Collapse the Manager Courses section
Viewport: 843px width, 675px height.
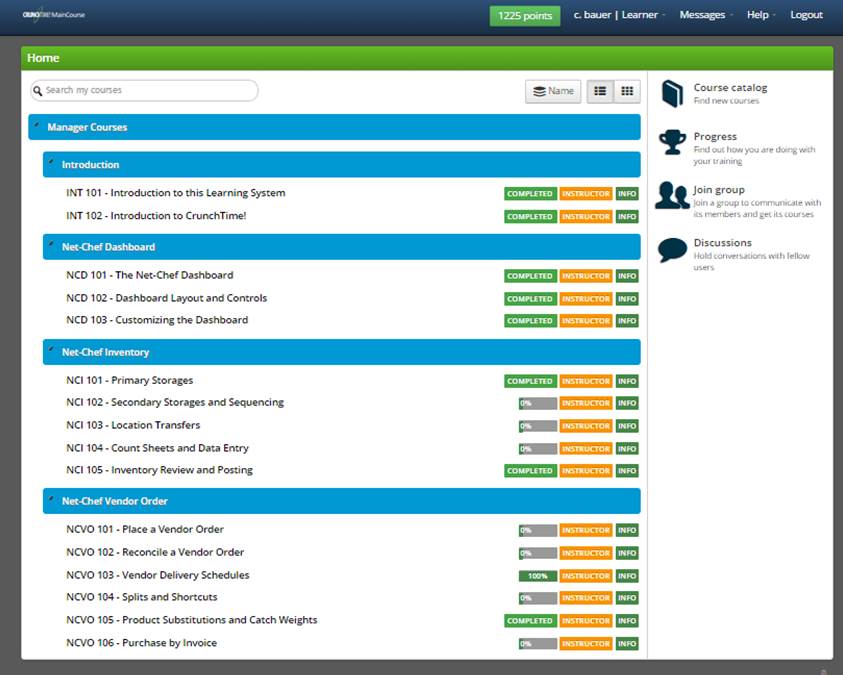[37, 126]
